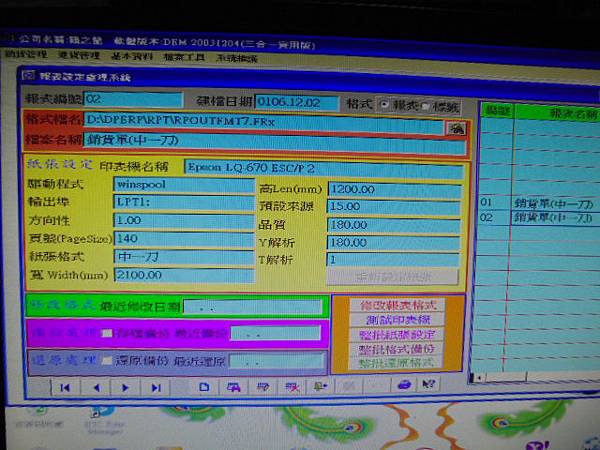Select report list row 01 銷貨單(中一刀)
600x450 pixels.
point(540,203)
